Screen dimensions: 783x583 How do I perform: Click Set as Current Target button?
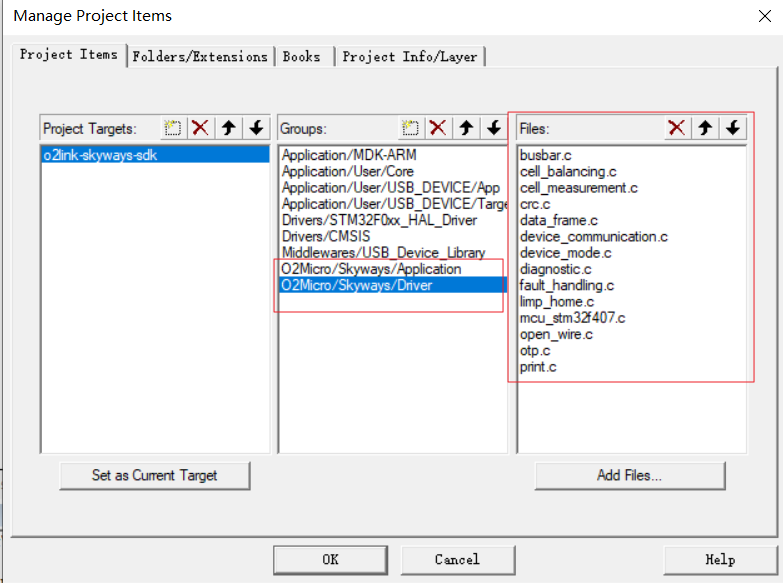(154, 476)
